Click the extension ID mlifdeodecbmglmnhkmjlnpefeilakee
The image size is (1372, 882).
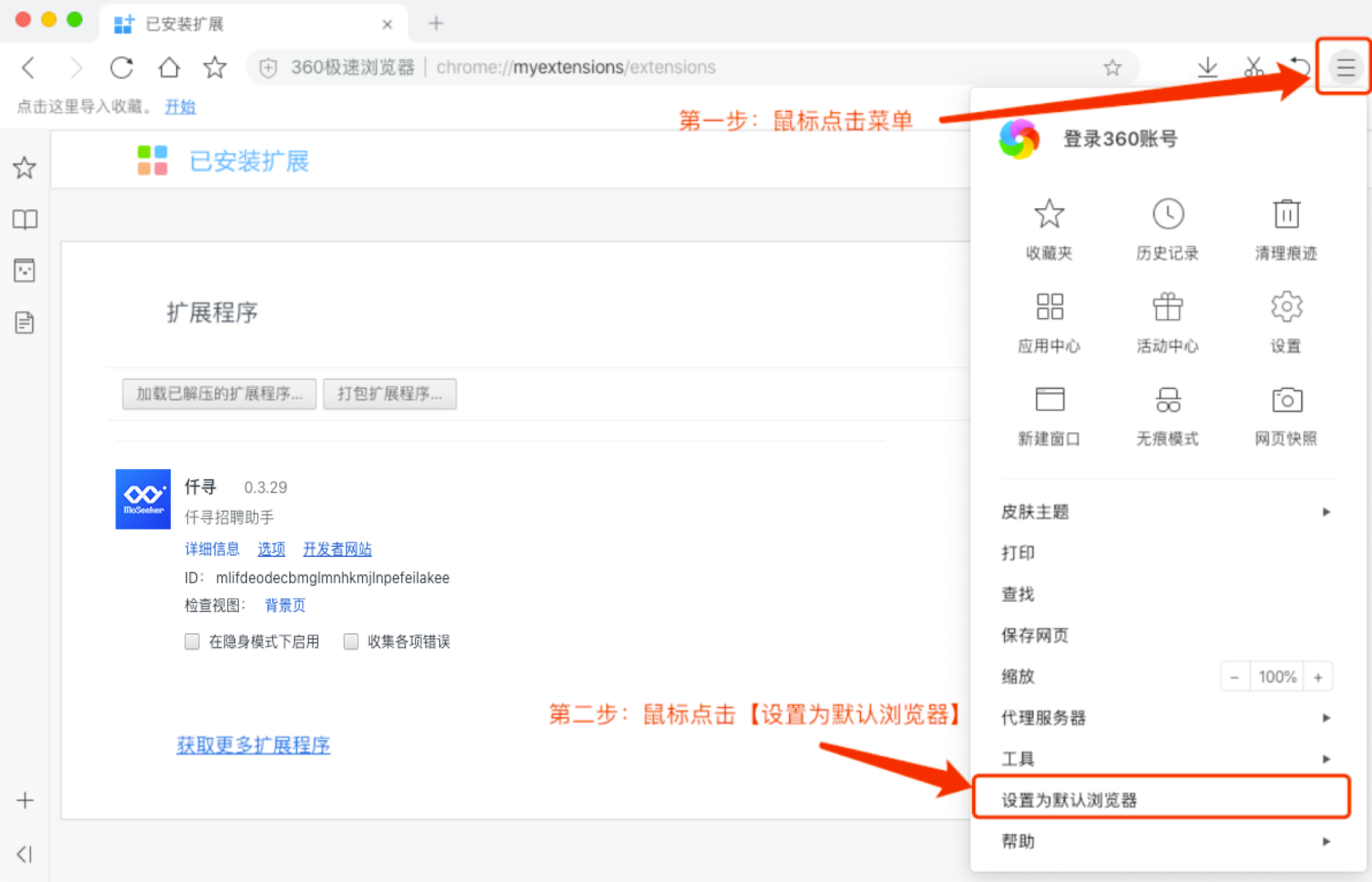333,577
